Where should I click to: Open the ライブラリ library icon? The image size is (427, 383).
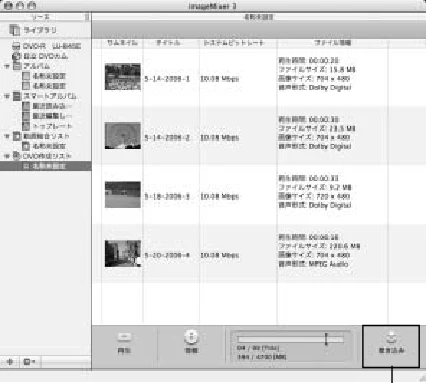[14, 30]
